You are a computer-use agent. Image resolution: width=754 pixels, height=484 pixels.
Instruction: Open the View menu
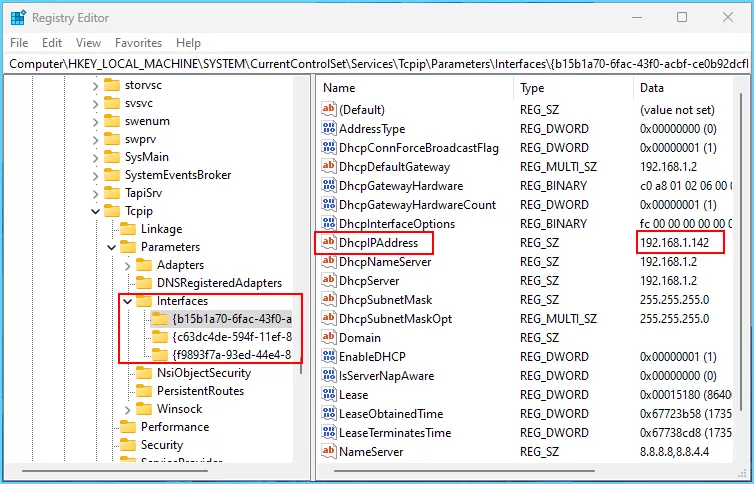pos(88,43)
